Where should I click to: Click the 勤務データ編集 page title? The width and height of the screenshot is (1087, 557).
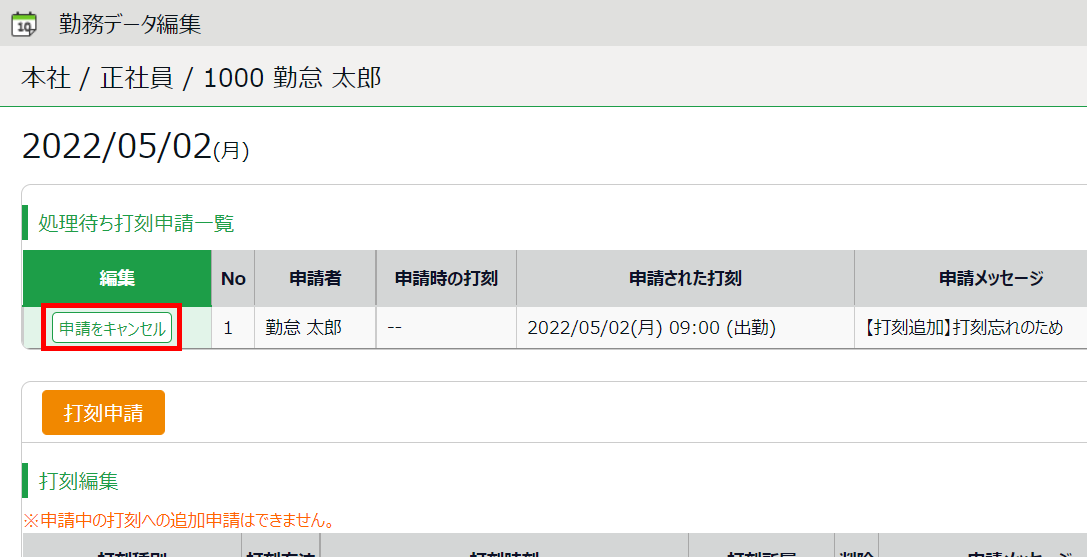pyautogui.click(x=130, y=24)
